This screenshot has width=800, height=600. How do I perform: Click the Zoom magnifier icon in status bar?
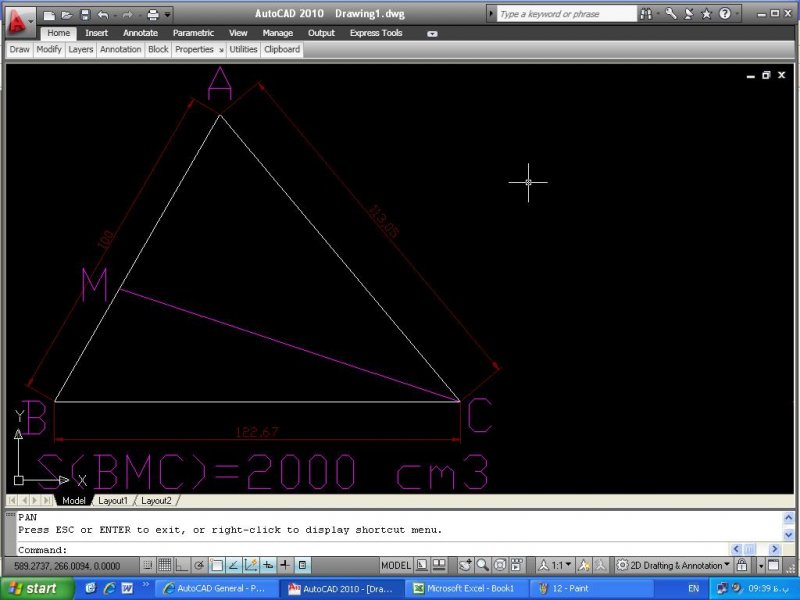point(483,565)
